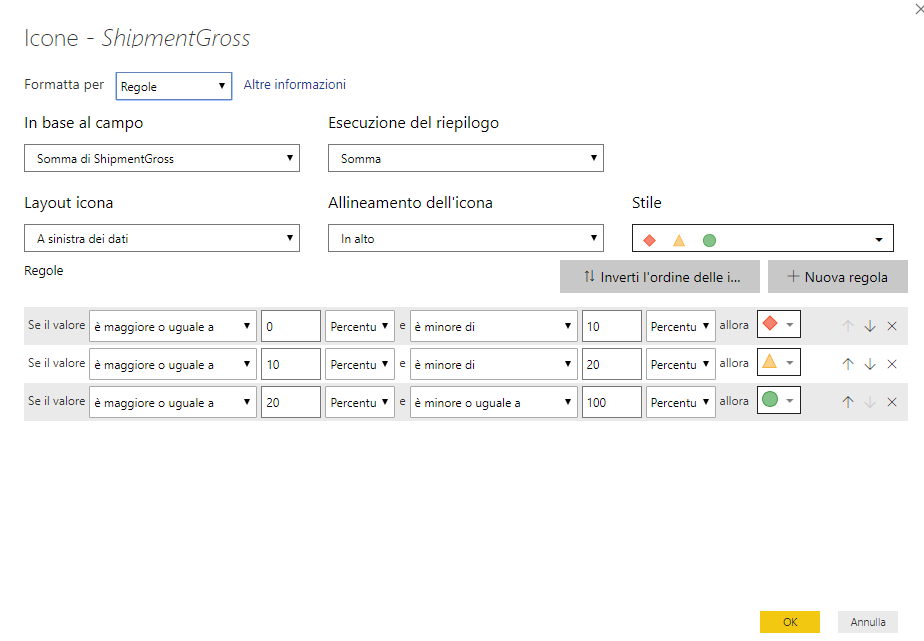The height and width of the screenshot is (641, 924).
Task: Move the 10-20 percent rule up
Action: tap(847, 364)
